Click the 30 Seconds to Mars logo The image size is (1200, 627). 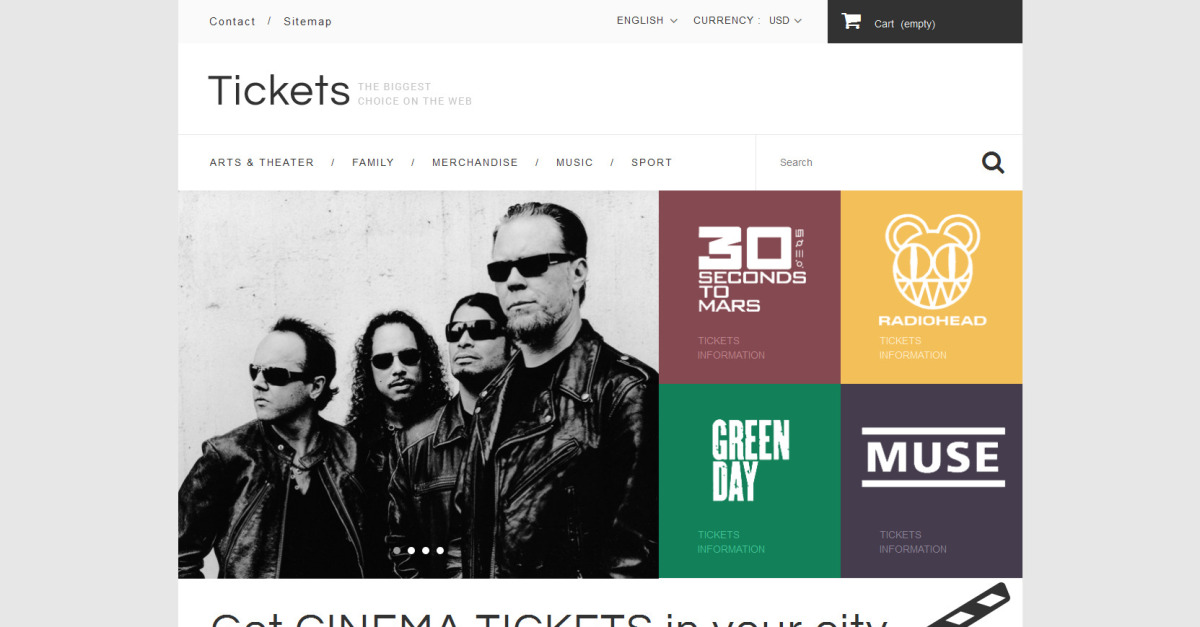(x=752, y=270)
